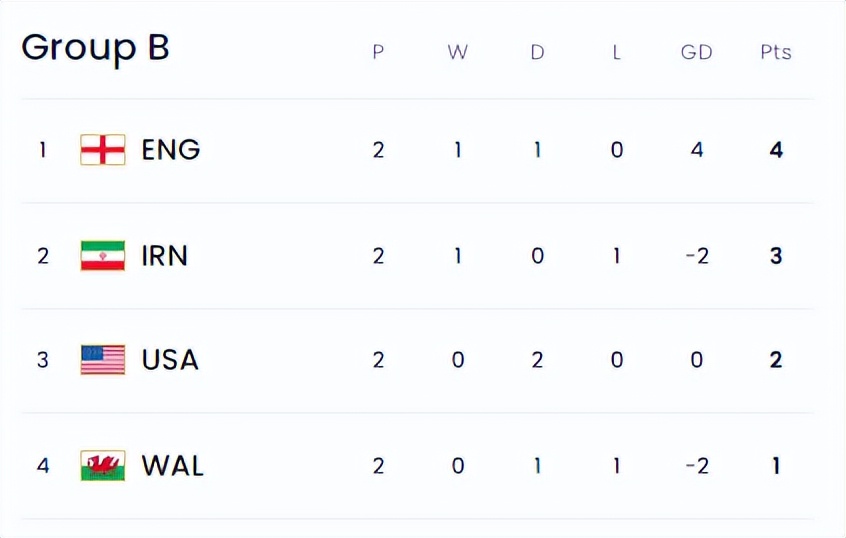846x538 pixels.
Task: Click the D column header
Action: 537,52
